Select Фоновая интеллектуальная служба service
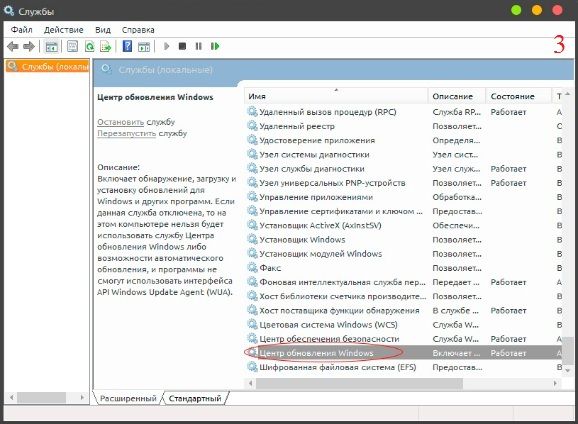Screen dimensions: 578x424 (404, 282)
